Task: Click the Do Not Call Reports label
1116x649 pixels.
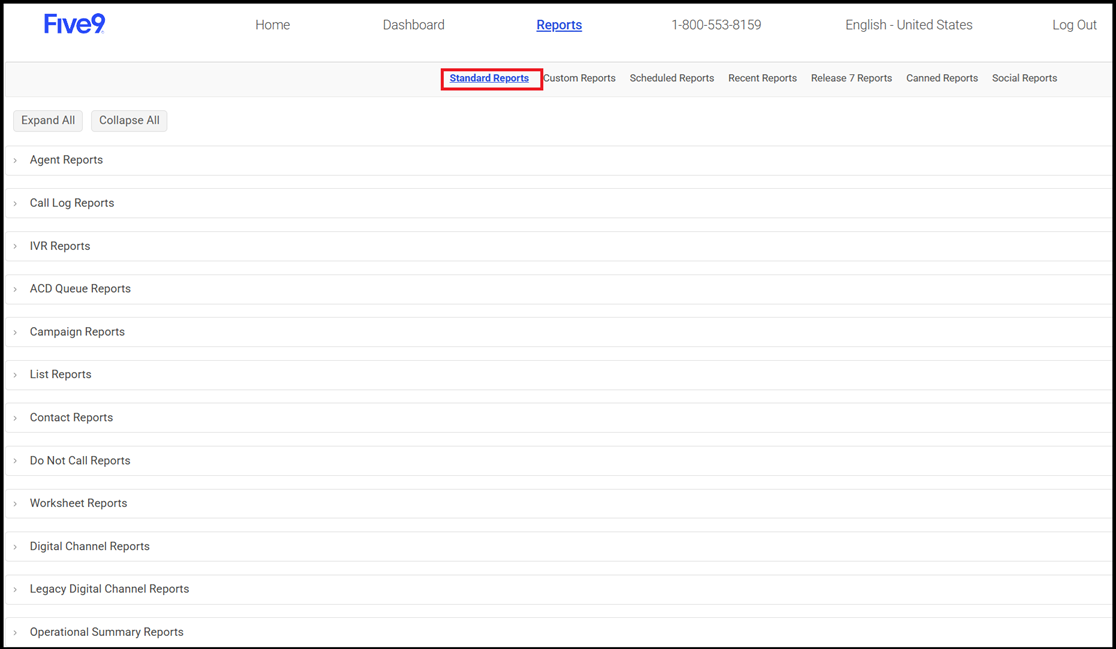Action: [x=80, y=460]
